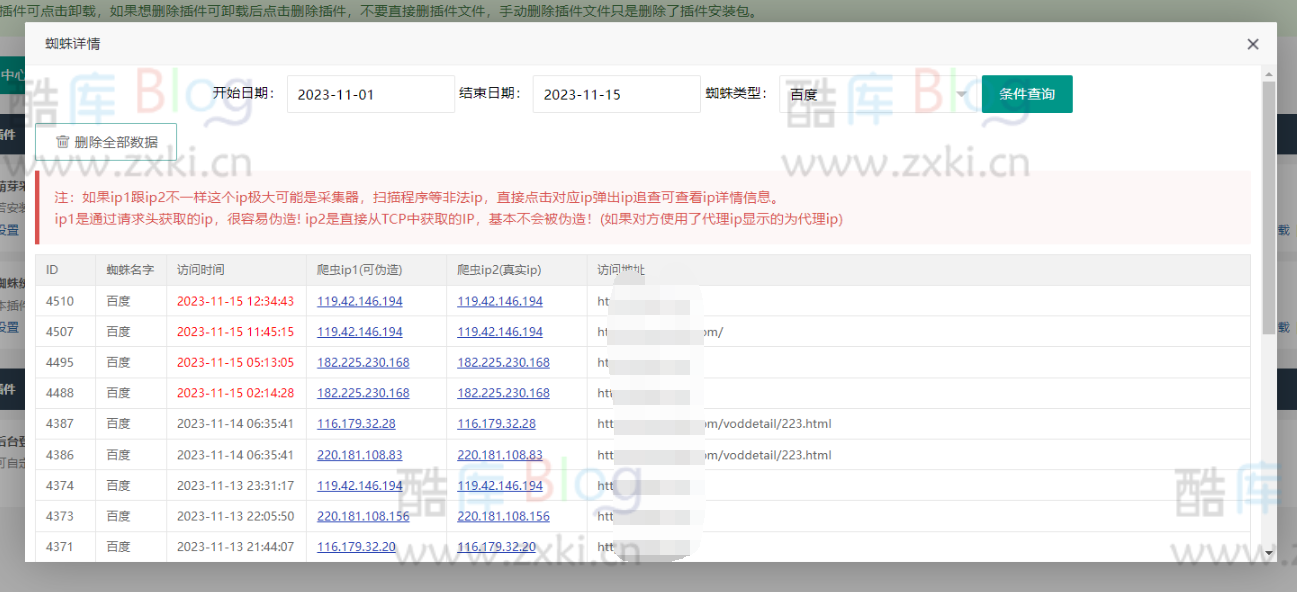The image size is (1297, 592).
Task: Open ip1 link 119.42.146.194 in row 4510
Action: (x=360, y=301)
